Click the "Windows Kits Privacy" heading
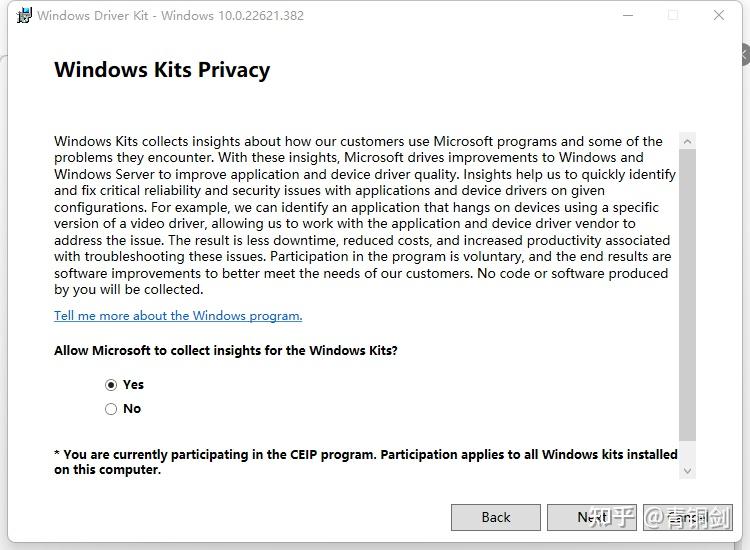The width and height of the screenshot is (750, 550). 162,70
